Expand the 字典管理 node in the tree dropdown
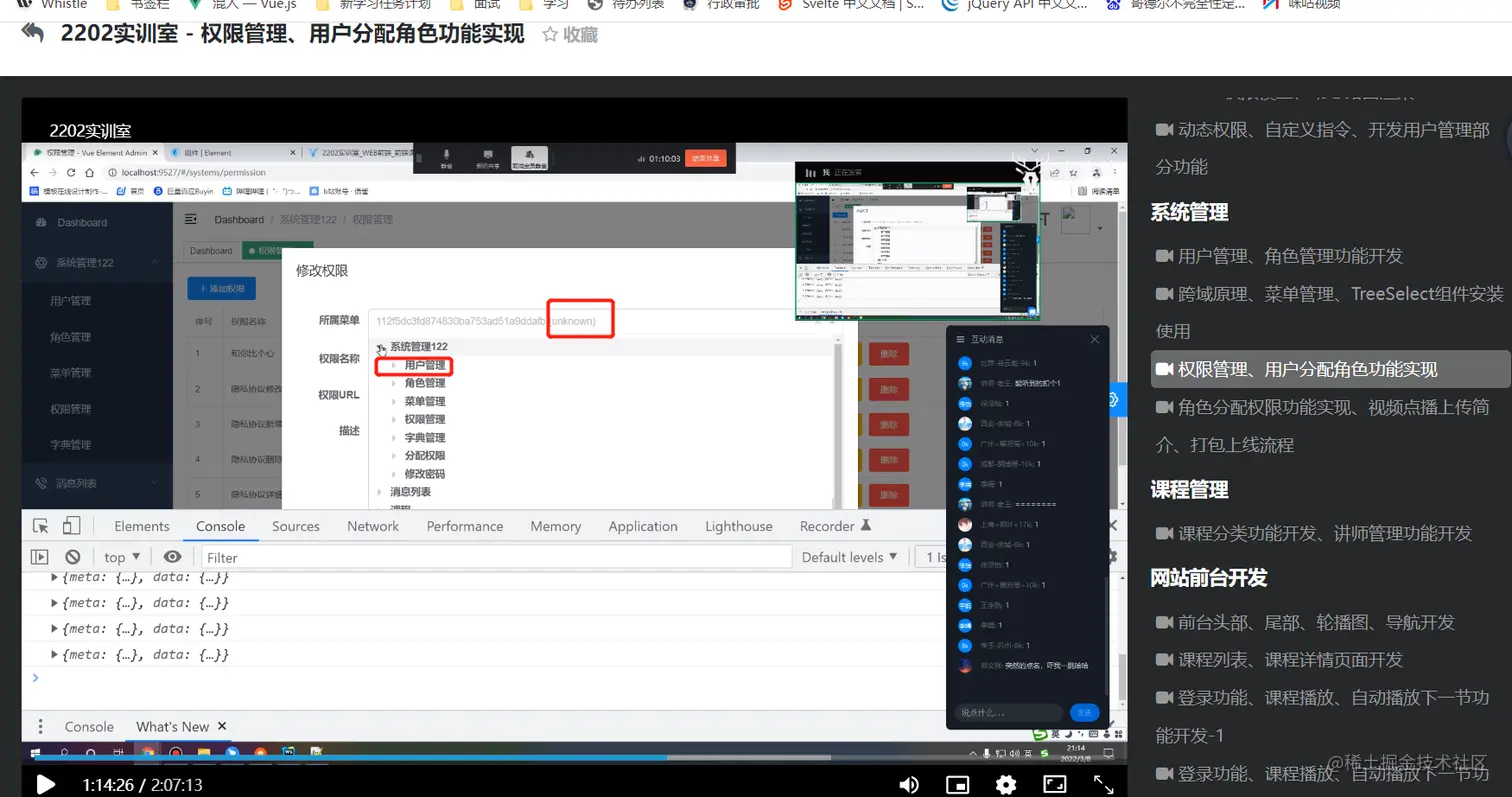 (395, 437)
